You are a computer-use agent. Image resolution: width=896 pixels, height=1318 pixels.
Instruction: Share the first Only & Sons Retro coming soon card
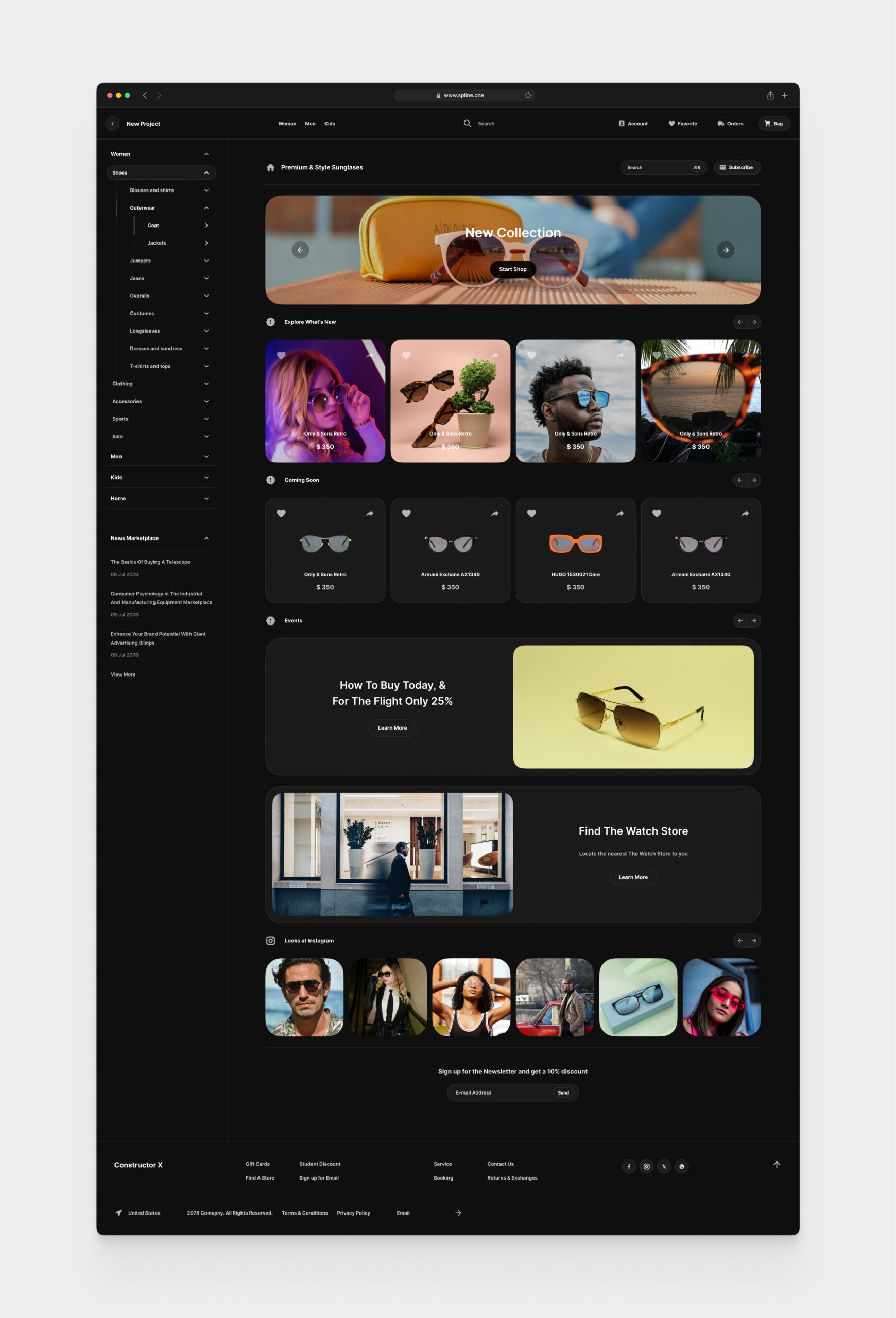370,514
